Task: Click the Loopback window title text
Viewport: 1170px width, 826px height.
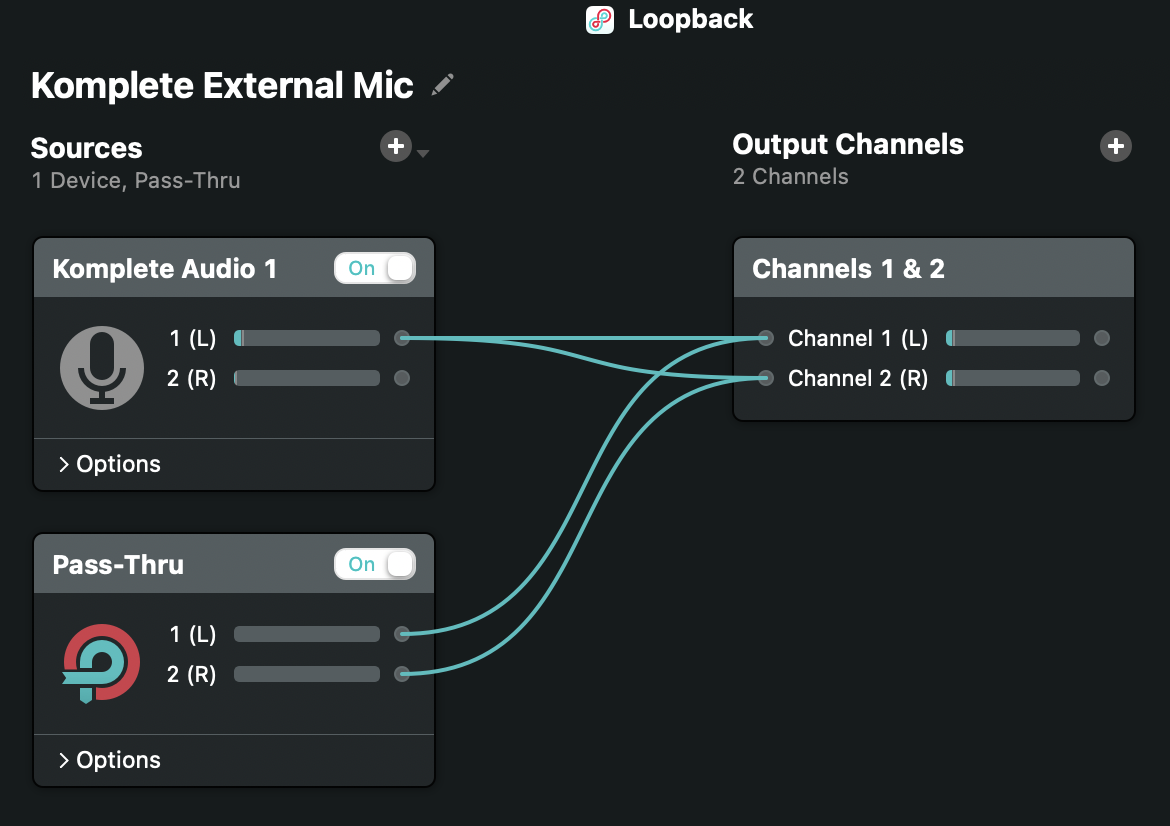Action: click(691, 19)
